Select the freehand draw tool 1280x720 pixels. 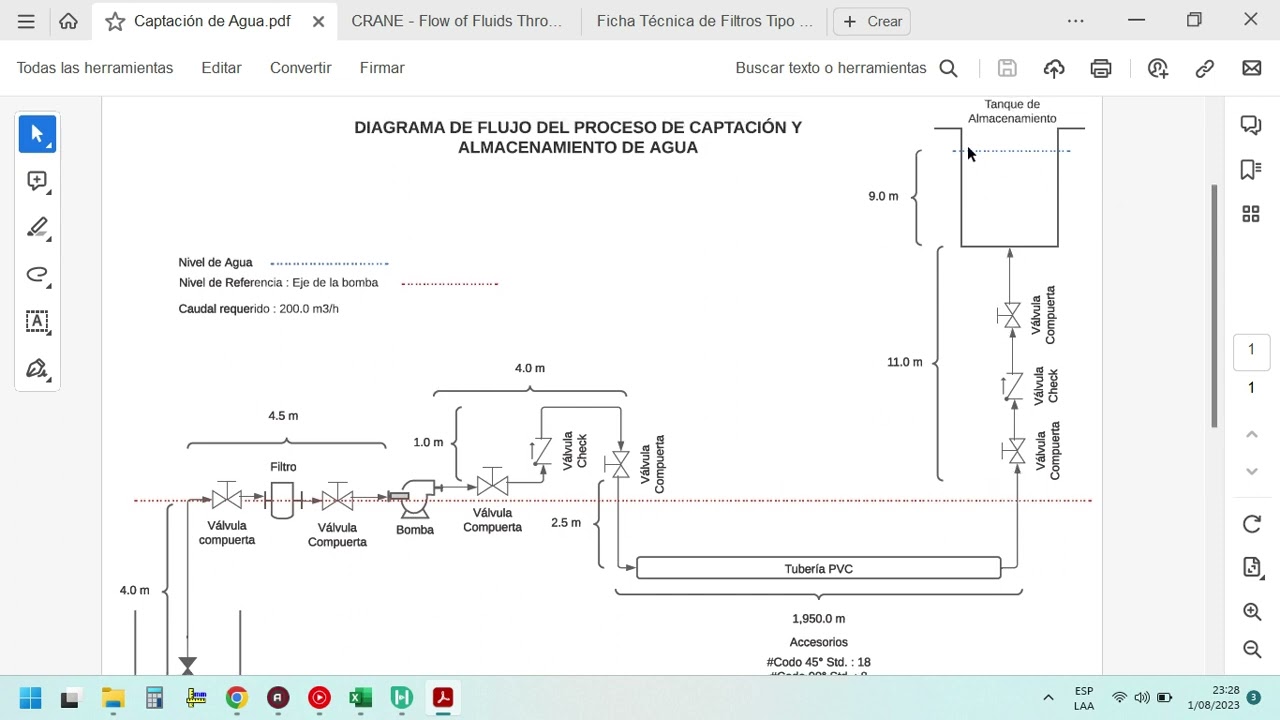pos(37,275)
